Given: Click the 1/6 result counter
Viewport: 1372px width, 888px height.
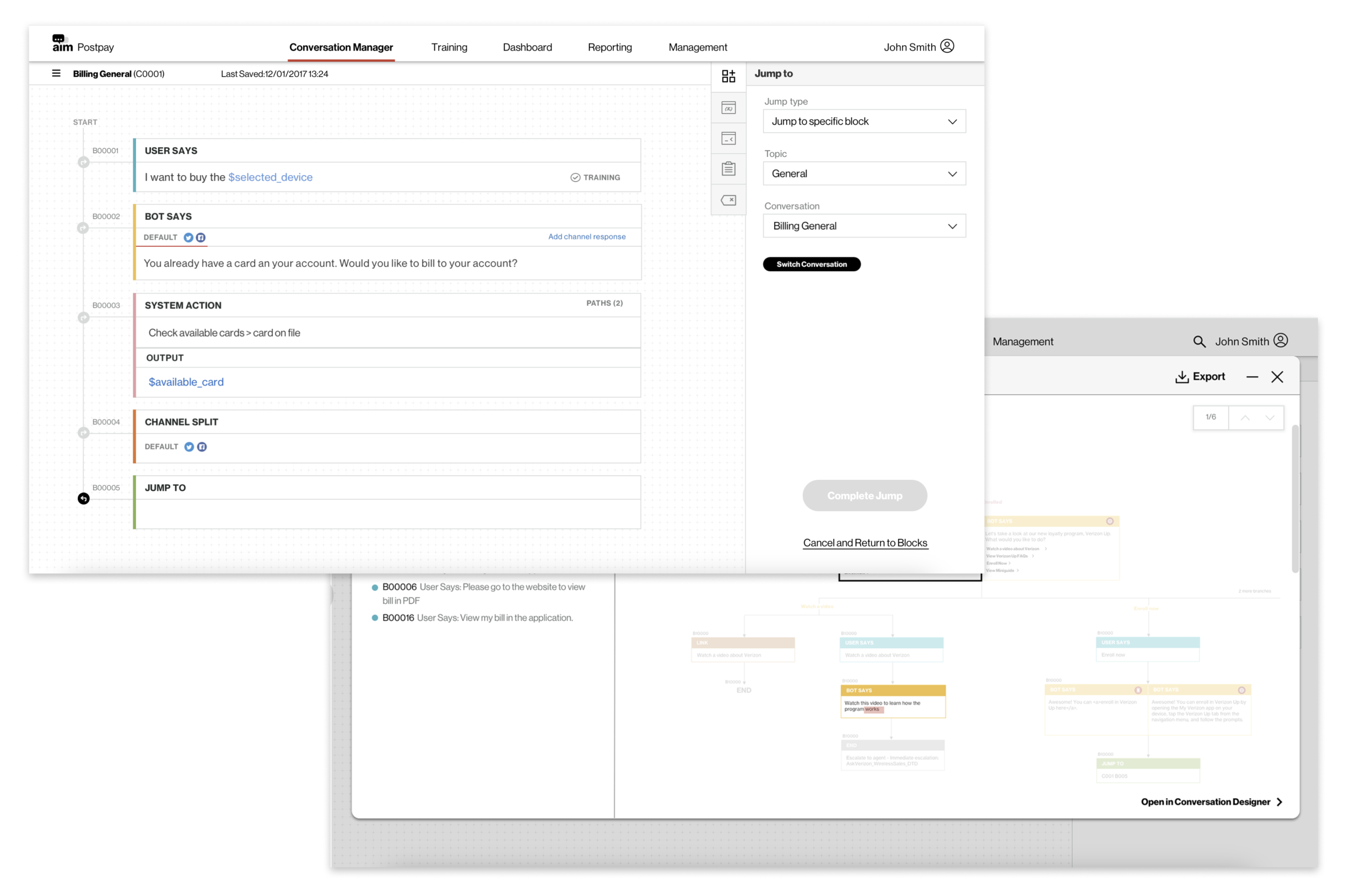Looking at the screenshot, I should (1211, 418).
